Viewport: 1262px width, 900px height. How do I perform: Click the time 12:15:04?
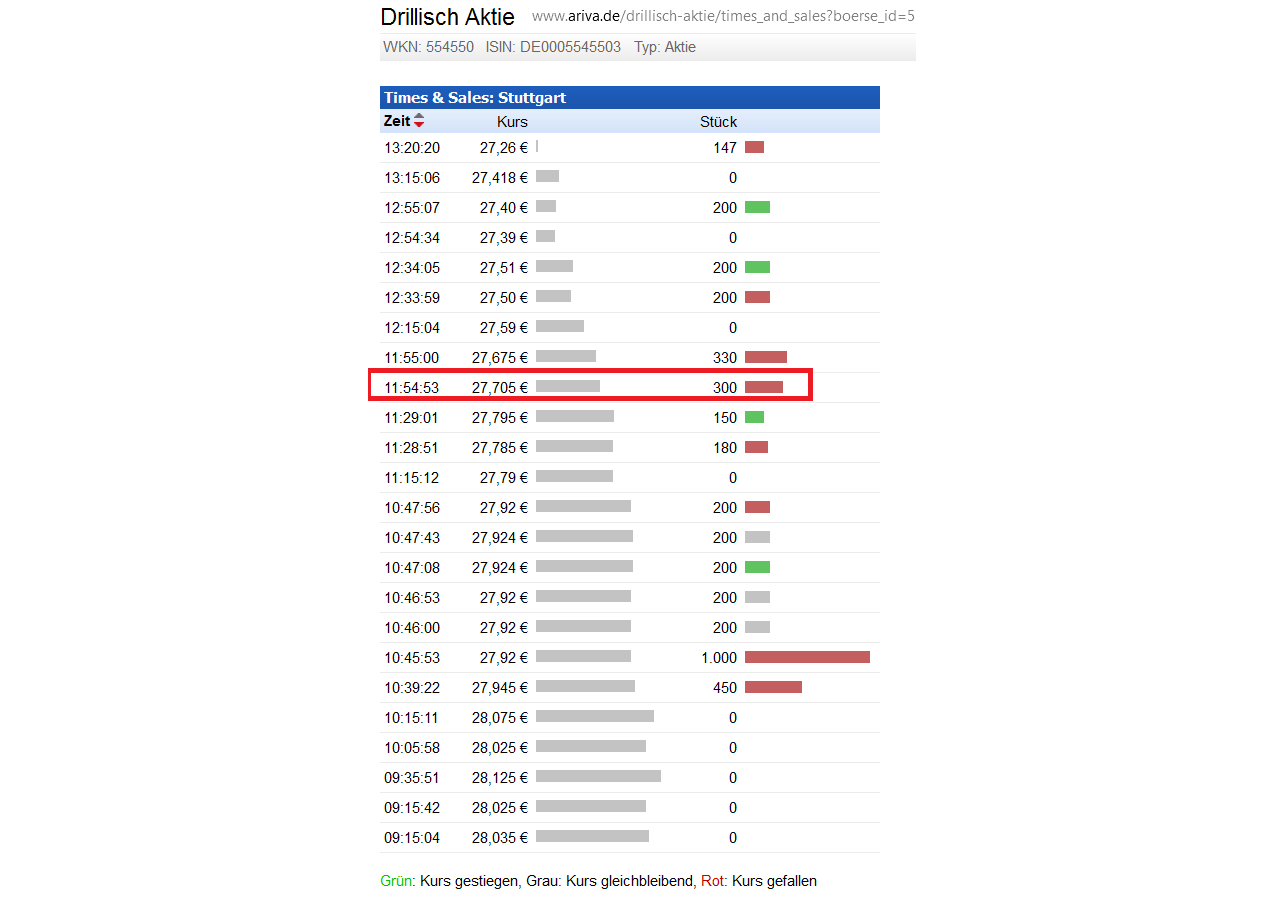pyautogui.click(x=412, y=328)
